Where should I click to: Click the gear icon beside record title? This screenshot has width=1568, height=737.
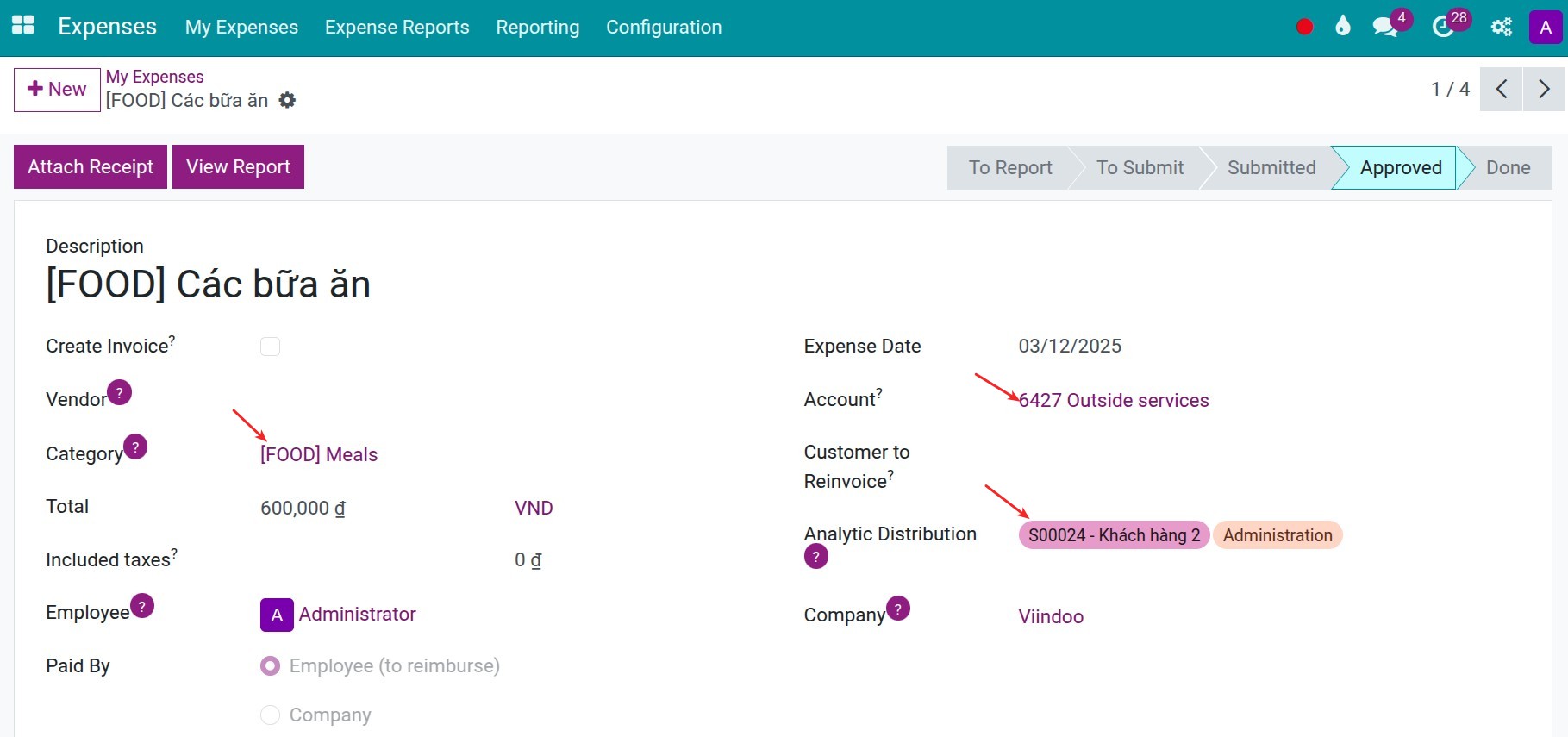[287, 101]
